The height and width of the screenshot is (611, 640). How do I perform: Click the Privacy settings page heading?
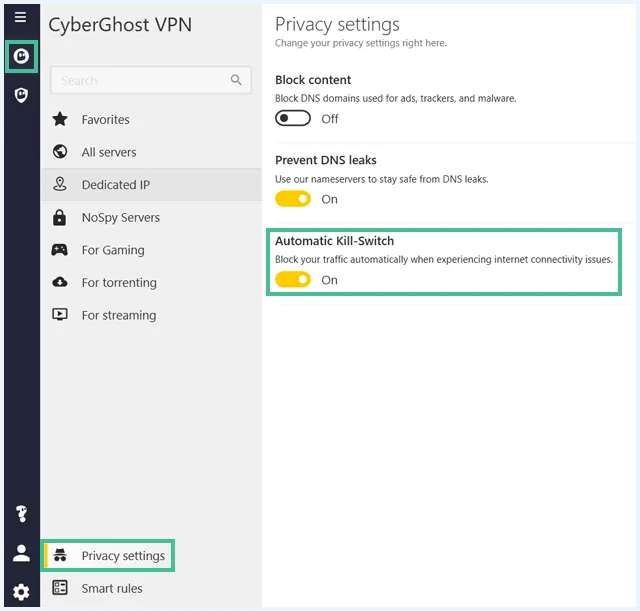click(337, 24)
